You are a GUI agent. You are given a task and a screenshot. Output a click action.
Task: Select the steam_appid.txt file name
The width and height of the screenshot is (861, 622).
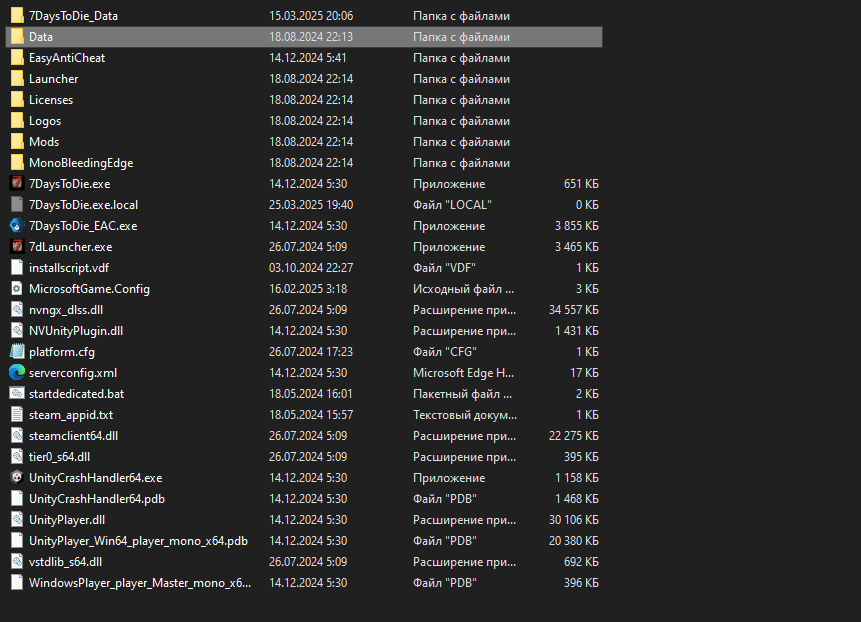click(x=70, y=416)
